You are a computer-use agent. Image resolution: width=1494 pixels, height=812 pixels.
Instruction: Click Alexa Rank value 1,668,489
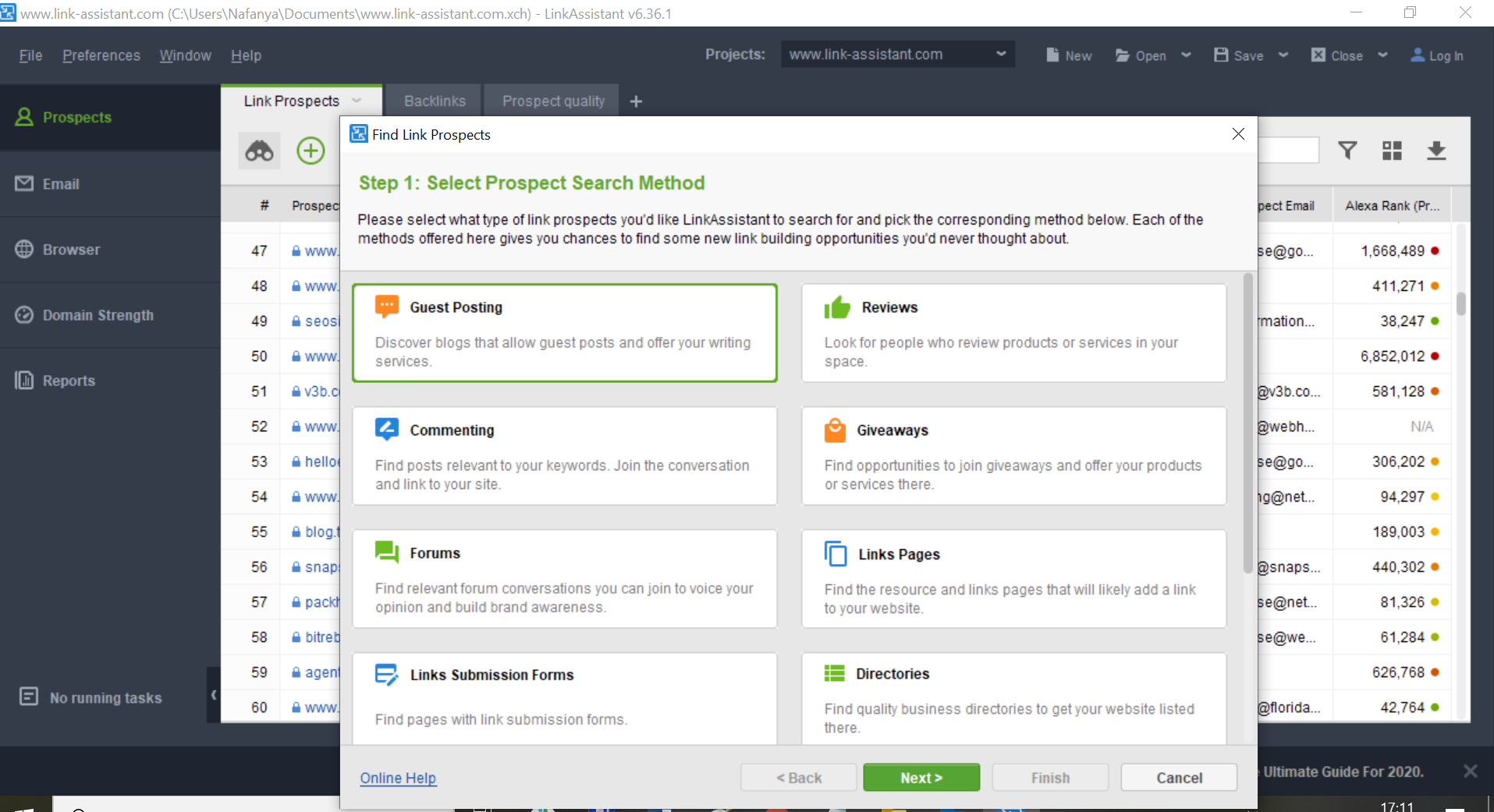(1393, 251)
